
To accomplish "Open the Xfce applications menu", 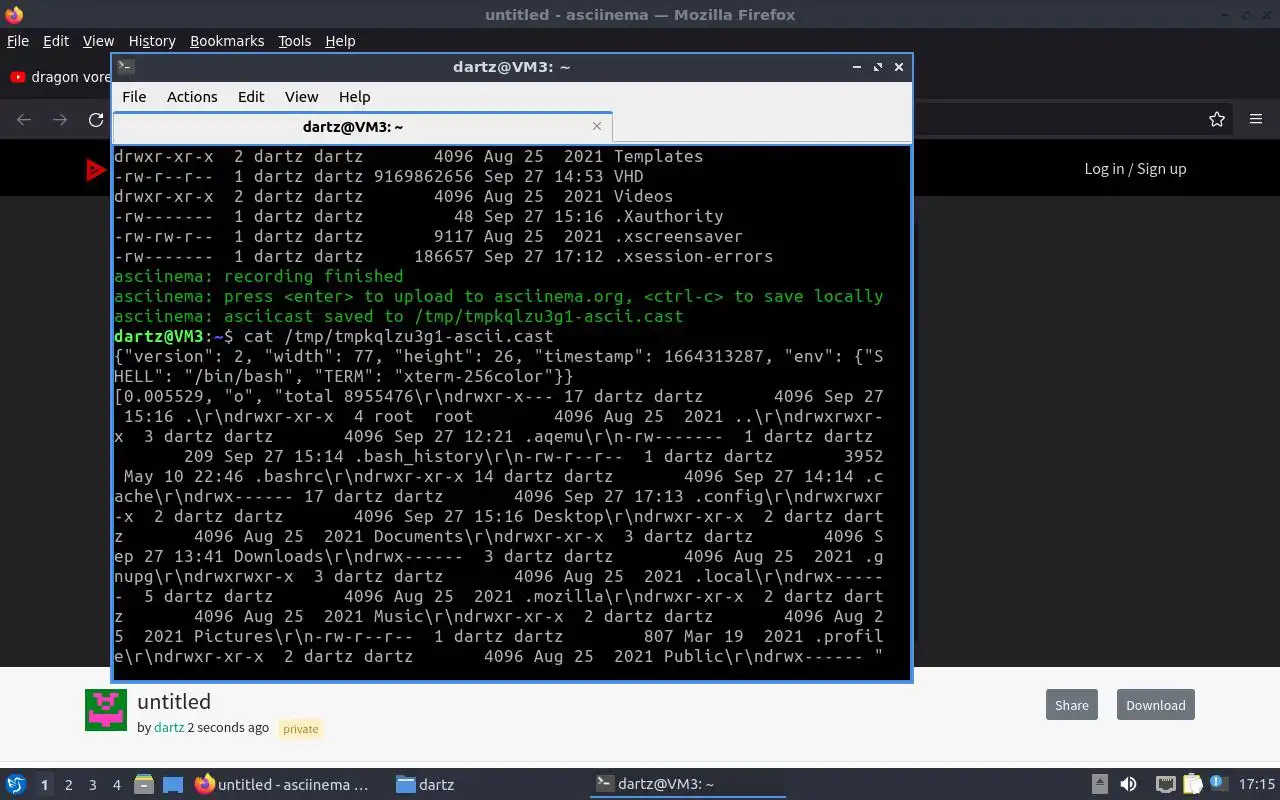I will [16, 785].
